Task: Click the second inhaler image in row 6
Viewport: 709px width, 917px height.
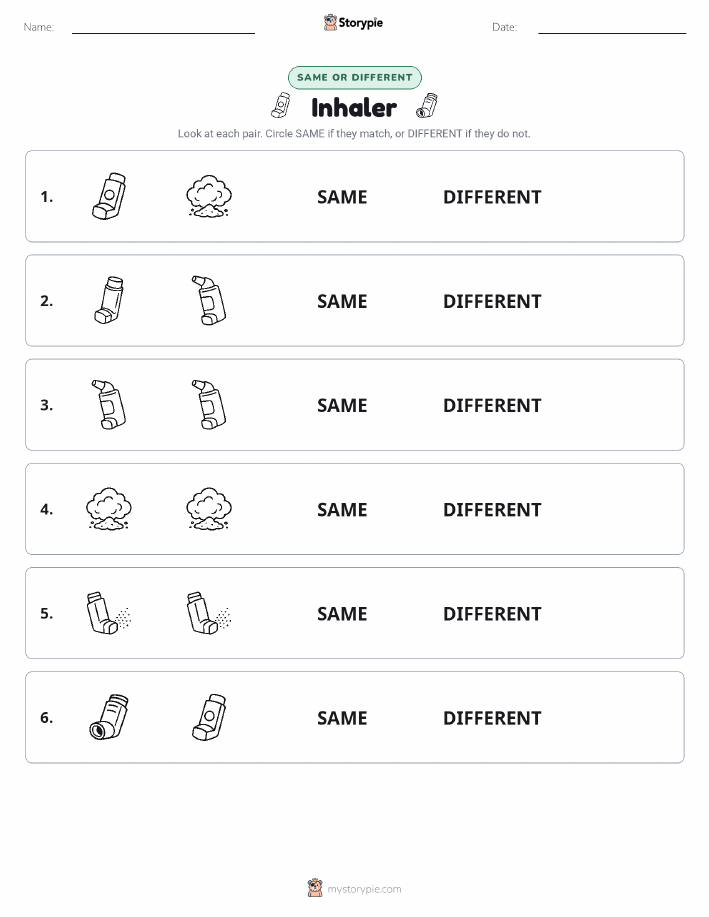Action: click(209, 717)
